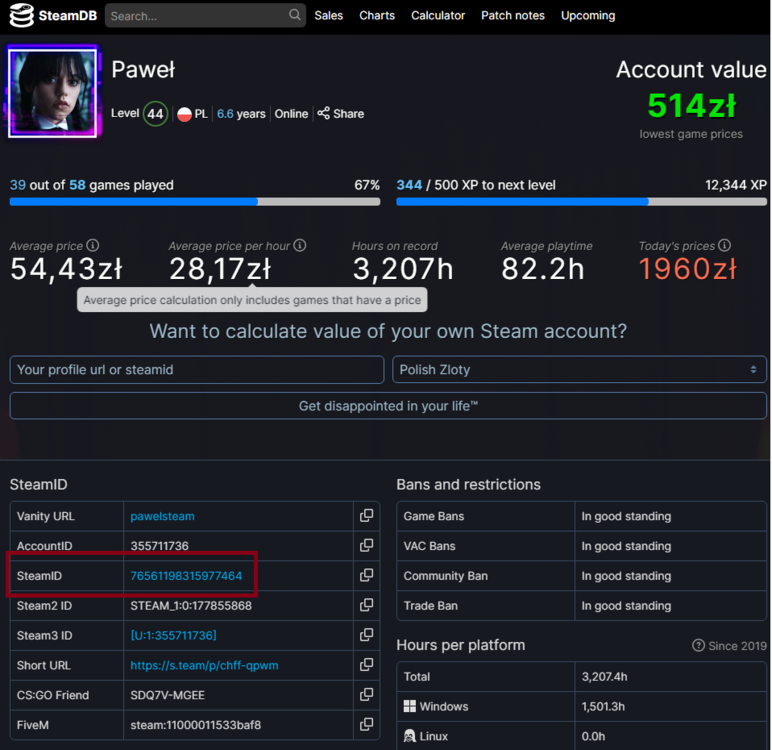
Task: Copy the SteamID row value
Action: click(366, 575)
